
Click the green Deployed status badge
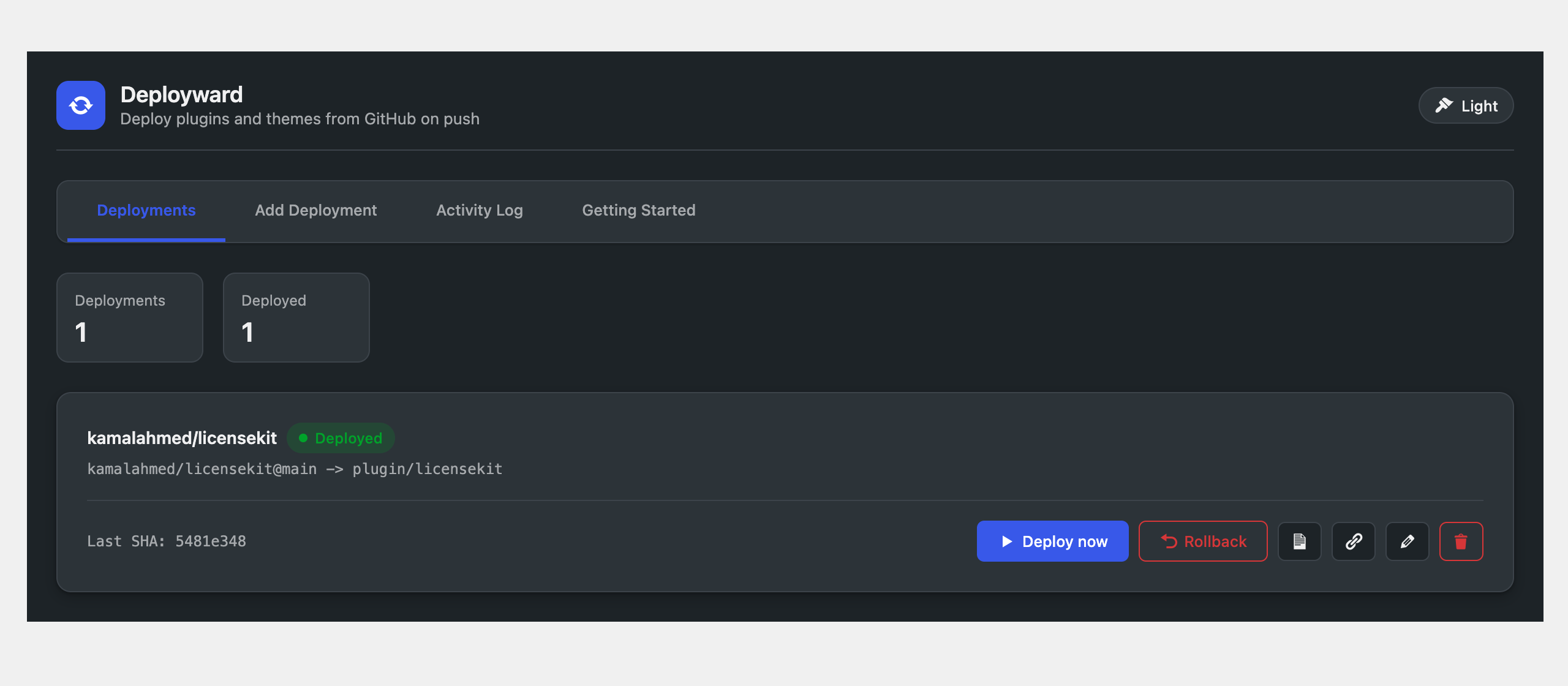pos(341,438)
